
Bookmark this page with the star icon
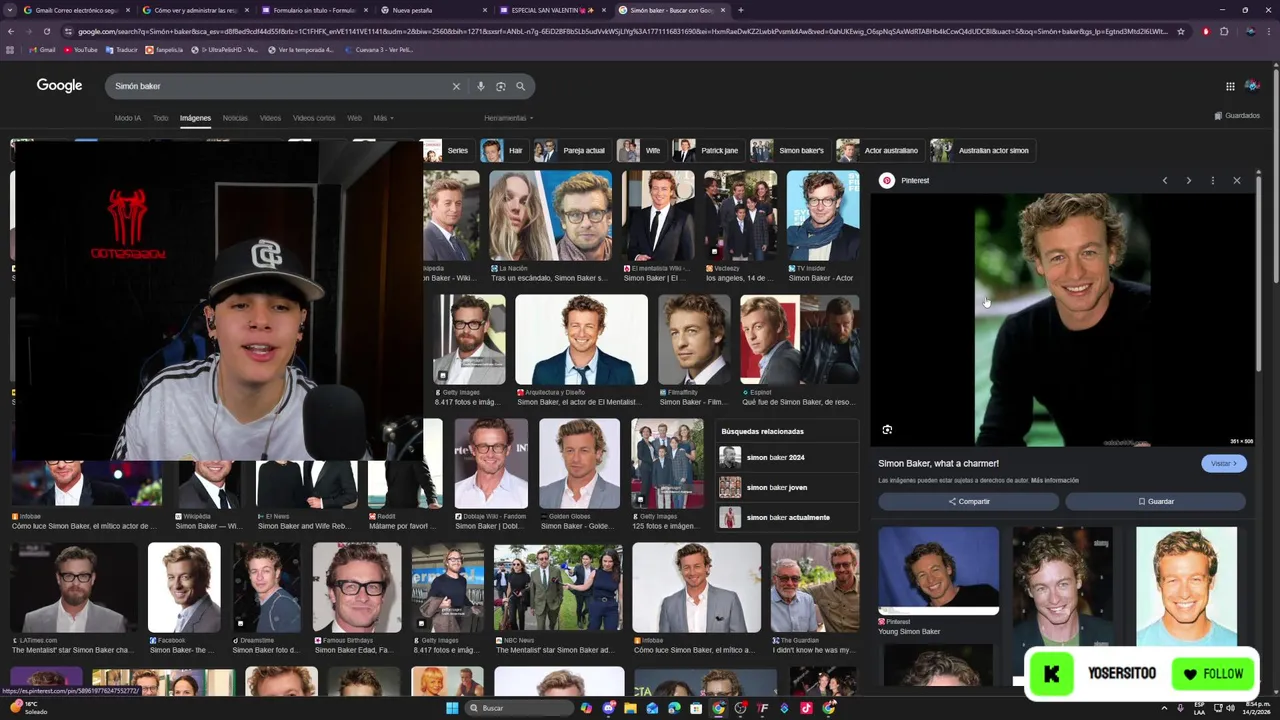pyautogui.click(x=1181, y=31)
